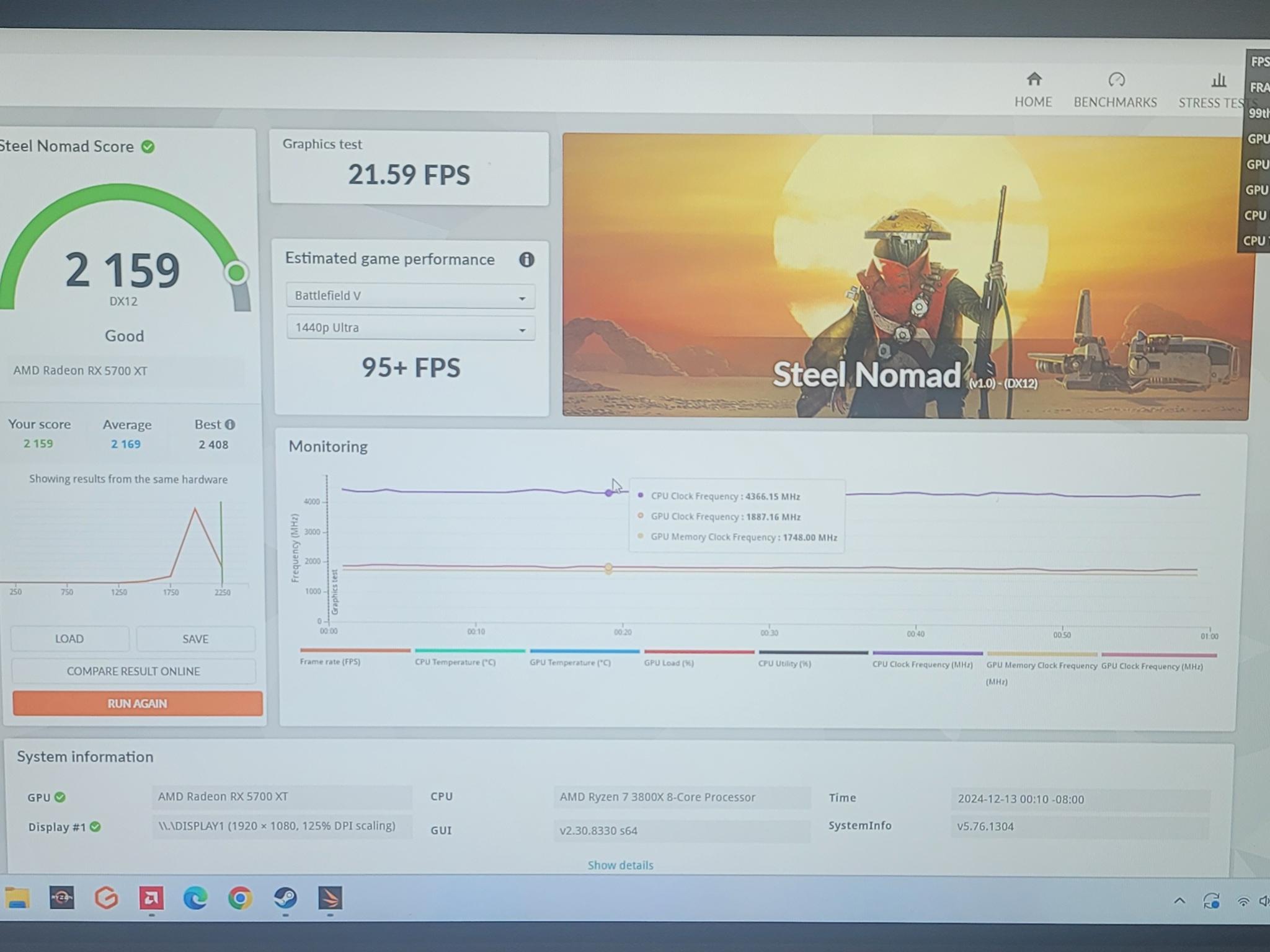Click the Show details link

(x=620, y=865)
